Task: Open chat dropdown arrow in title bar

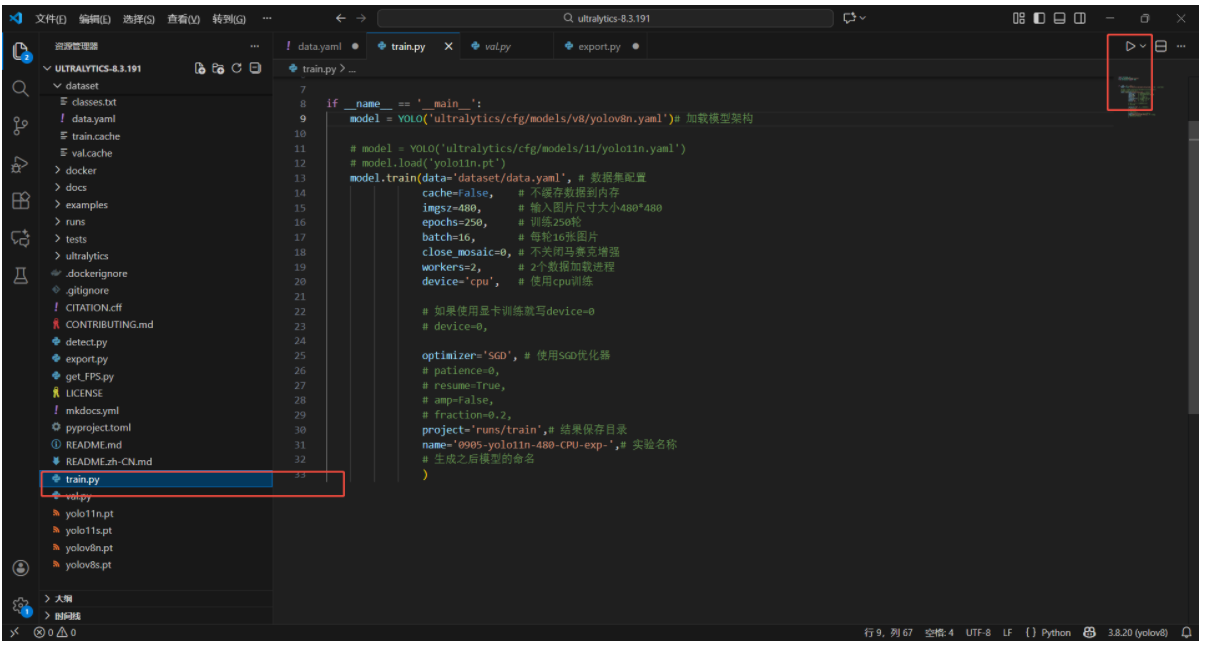Action: pos(862,18)
